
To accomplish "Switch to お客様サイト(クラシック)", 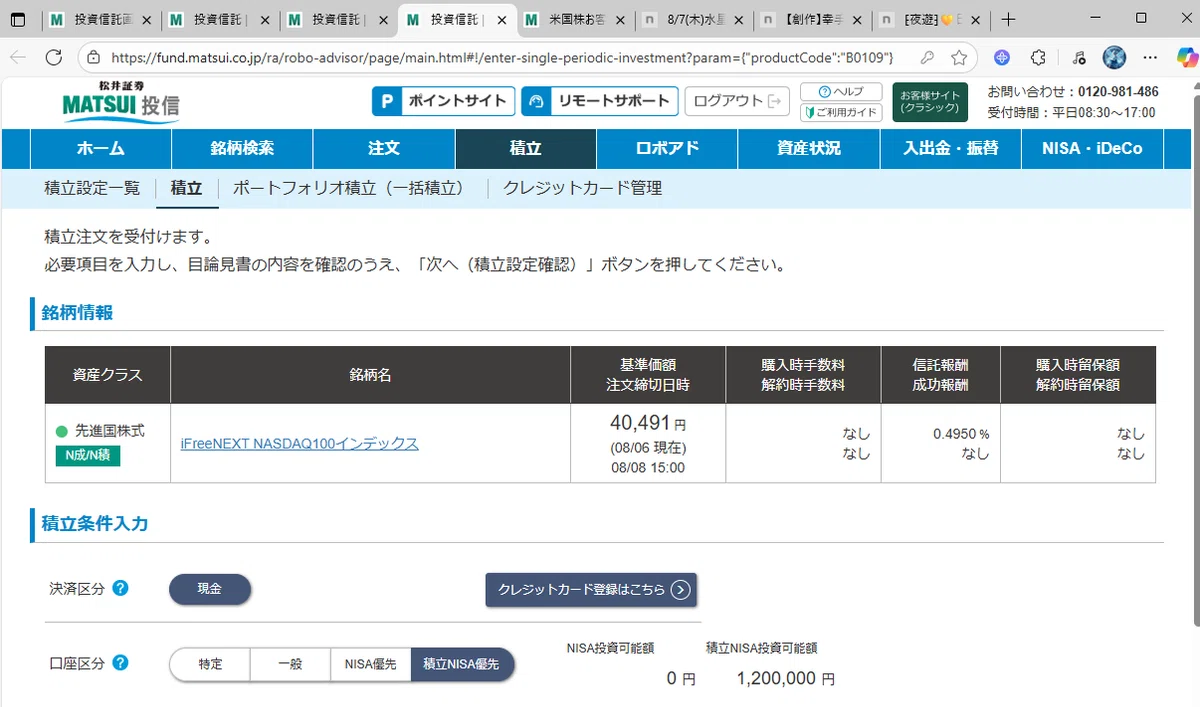I will click(930, 102).
